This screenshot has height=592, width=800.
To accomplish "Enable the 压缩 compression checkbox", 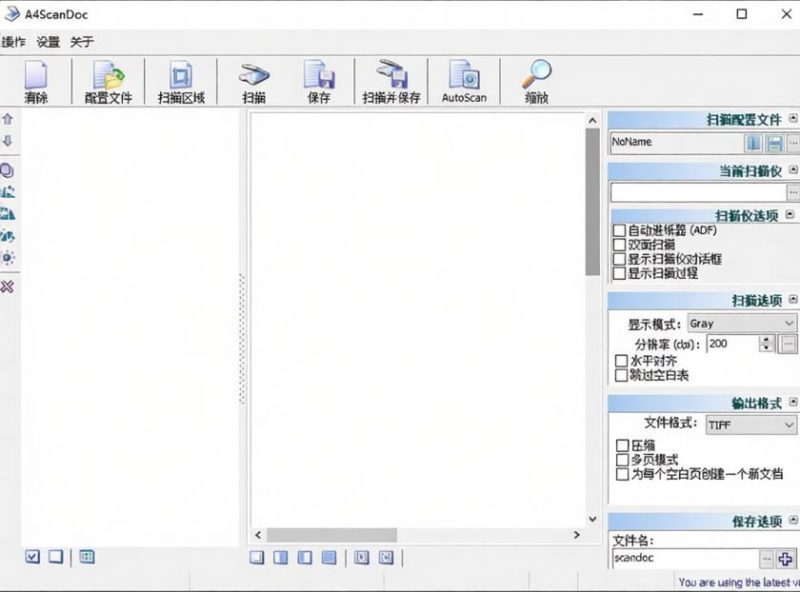I will pyautogui.click(x=622, y=446).
